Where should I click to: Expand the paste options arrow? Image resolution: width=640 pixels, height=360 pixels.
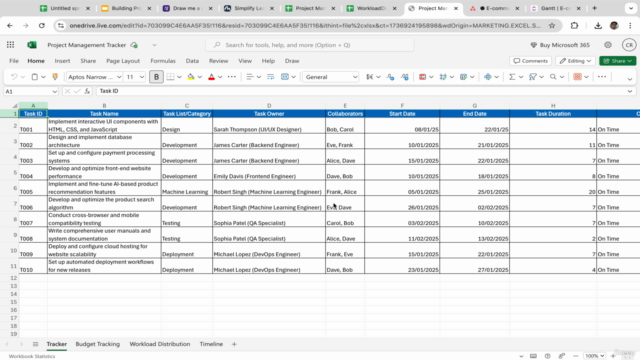pyautogui.click(x=43, y=77)
